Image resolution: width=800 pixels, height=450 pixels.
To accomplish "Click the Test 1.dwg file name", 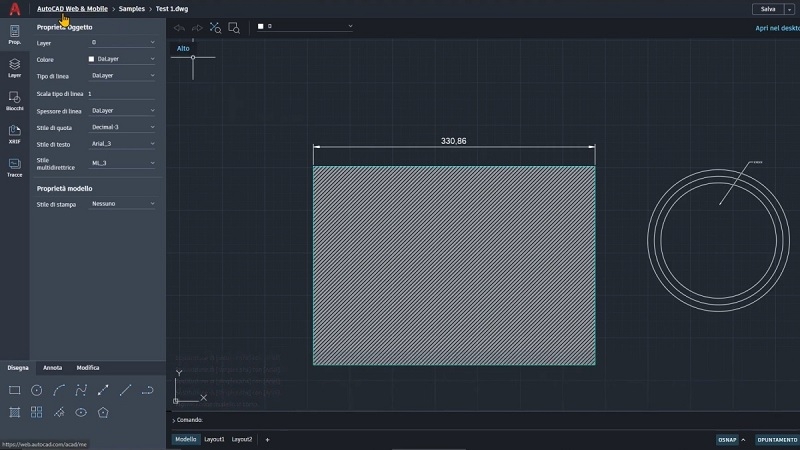I will click(x=172, y=9).
